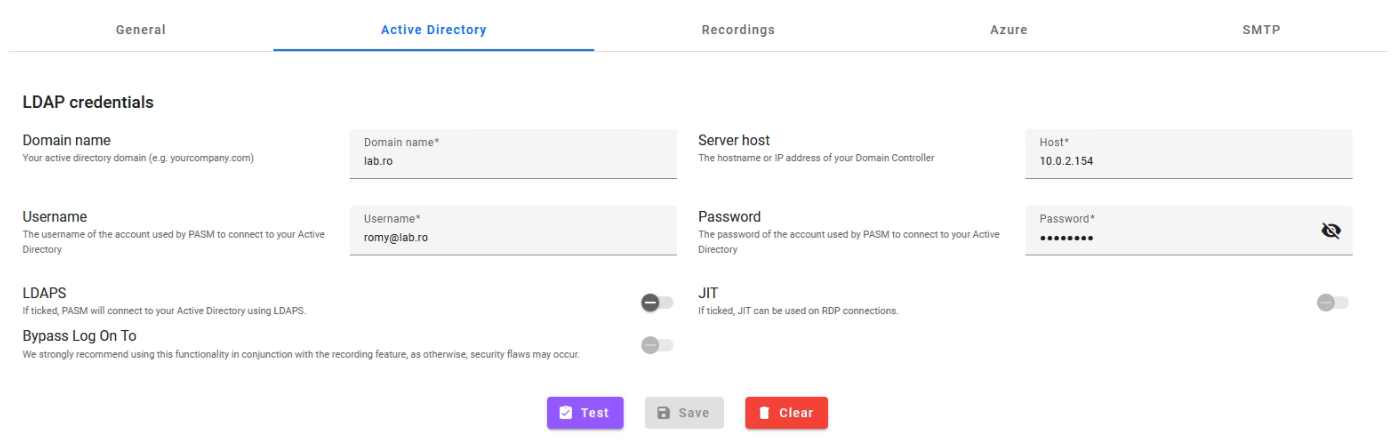Click the Domain name description text
Image resolution: width=1395 pixels, height=442 pixels.
pyautogui.click(x=138, y=158)
